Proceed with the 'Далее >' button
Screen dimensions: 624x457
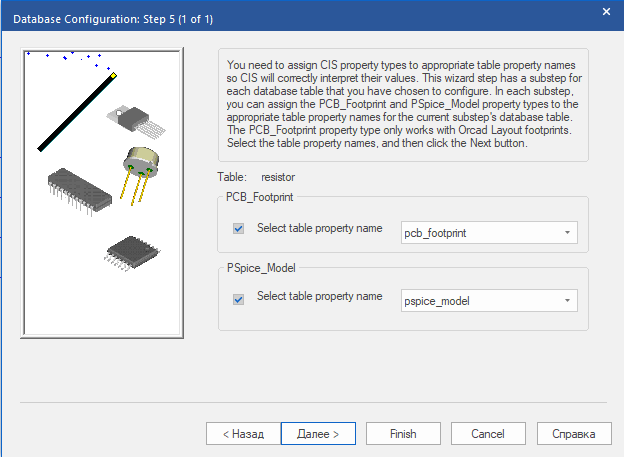(318, 434)
